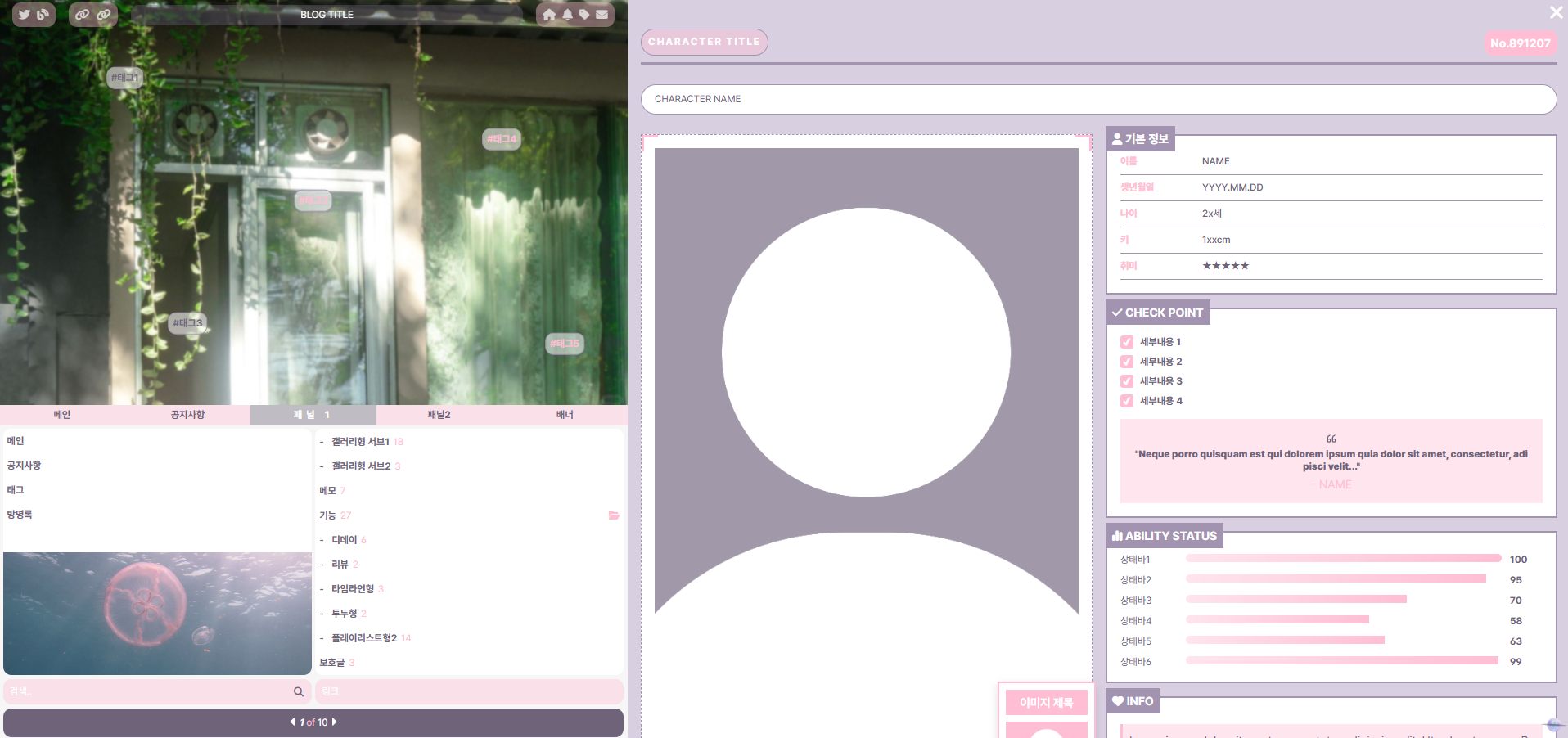Click the 이미지 제목 button
This screenshot has height=738, width=1568.
click(x=1046, y=703)
